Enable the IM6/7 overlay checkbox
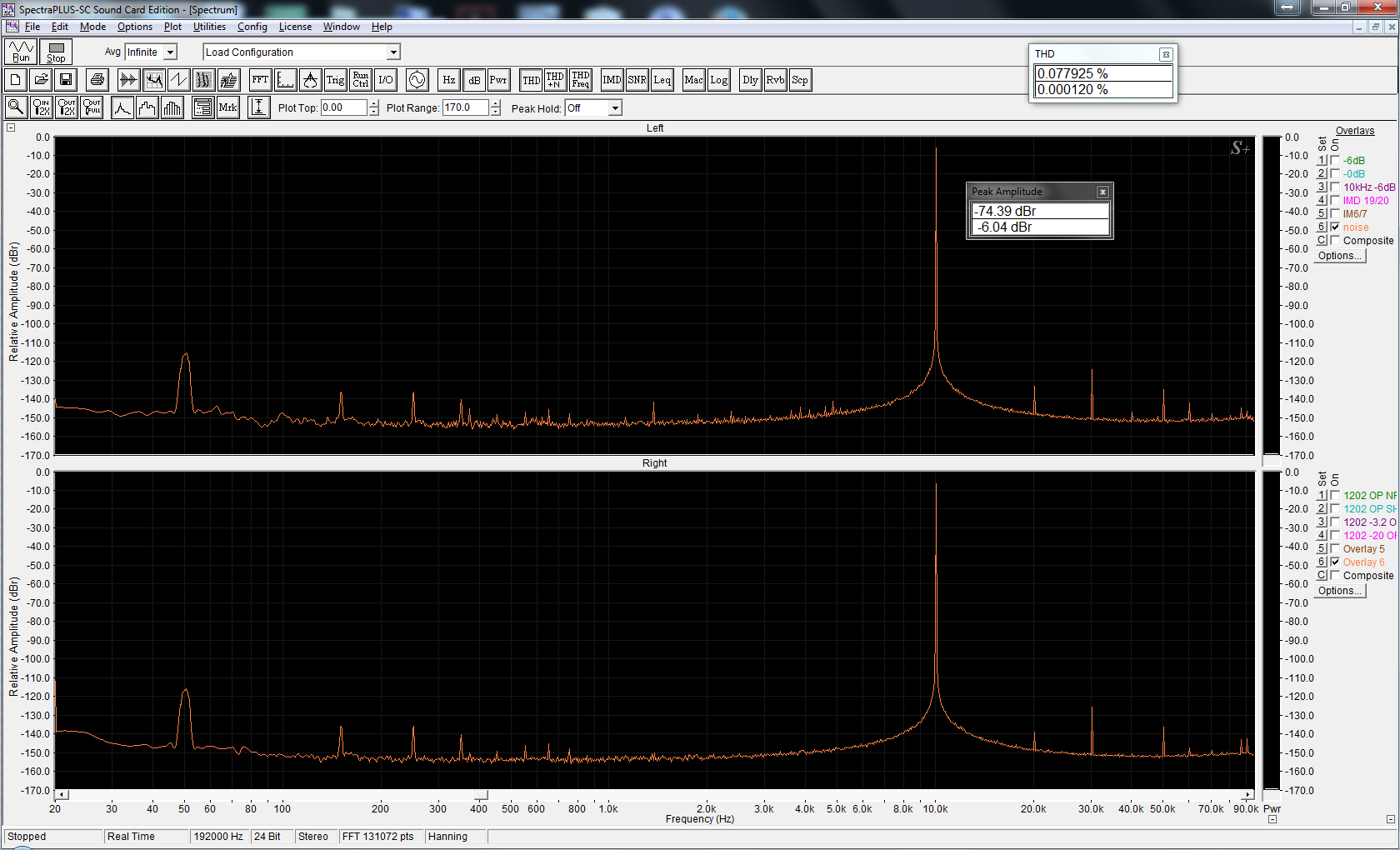Viewport: 1400px width, 850px height. coord(1335,214)
